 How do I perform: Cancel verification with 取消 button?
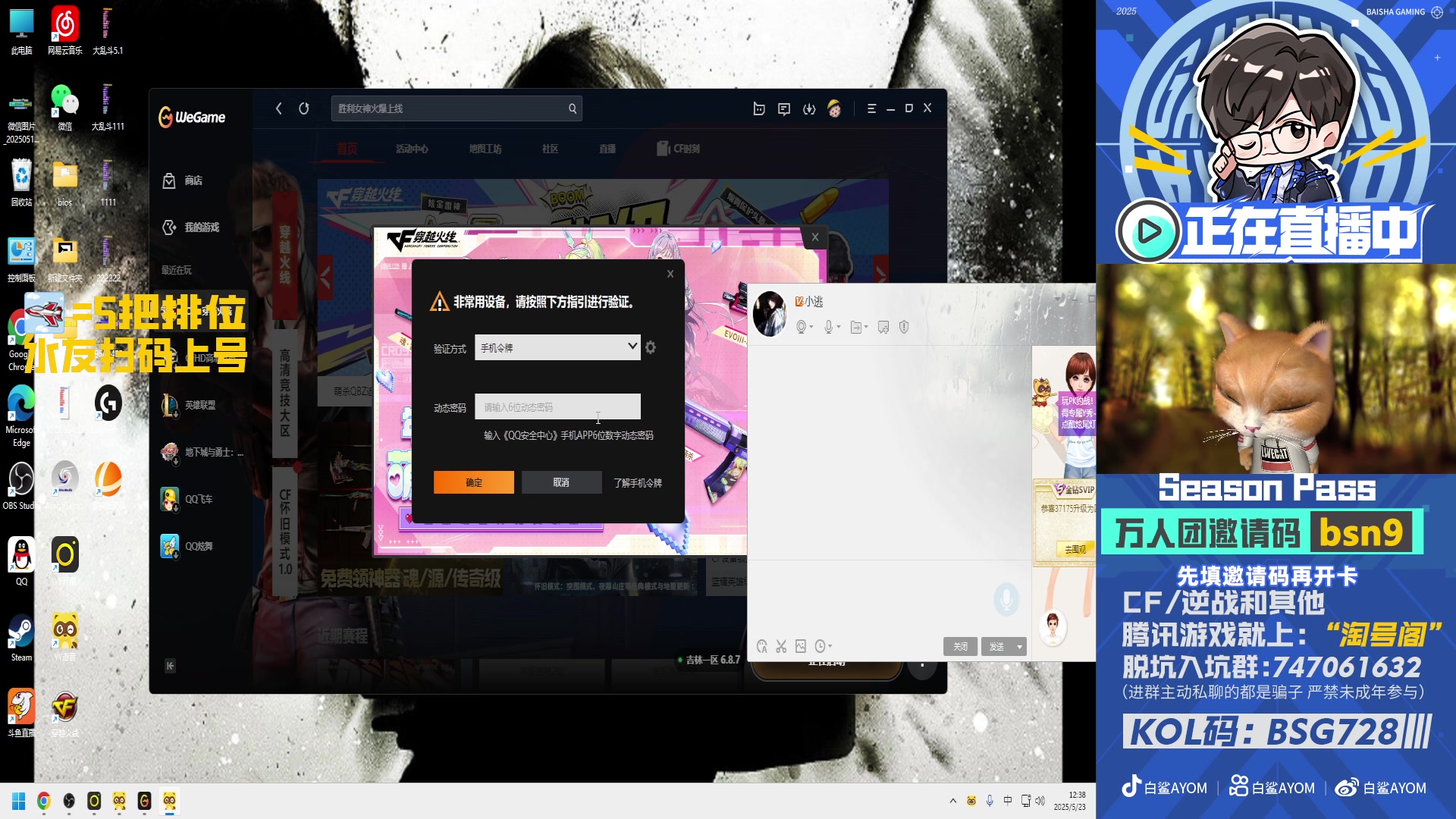561,482
